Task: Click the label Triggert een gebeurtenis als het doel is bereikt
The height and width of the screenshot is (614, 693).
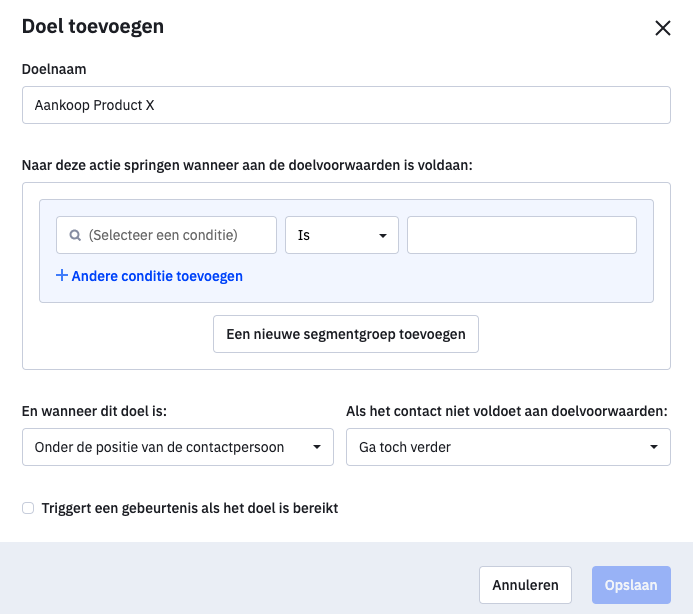Action: [x=190, y=508]
